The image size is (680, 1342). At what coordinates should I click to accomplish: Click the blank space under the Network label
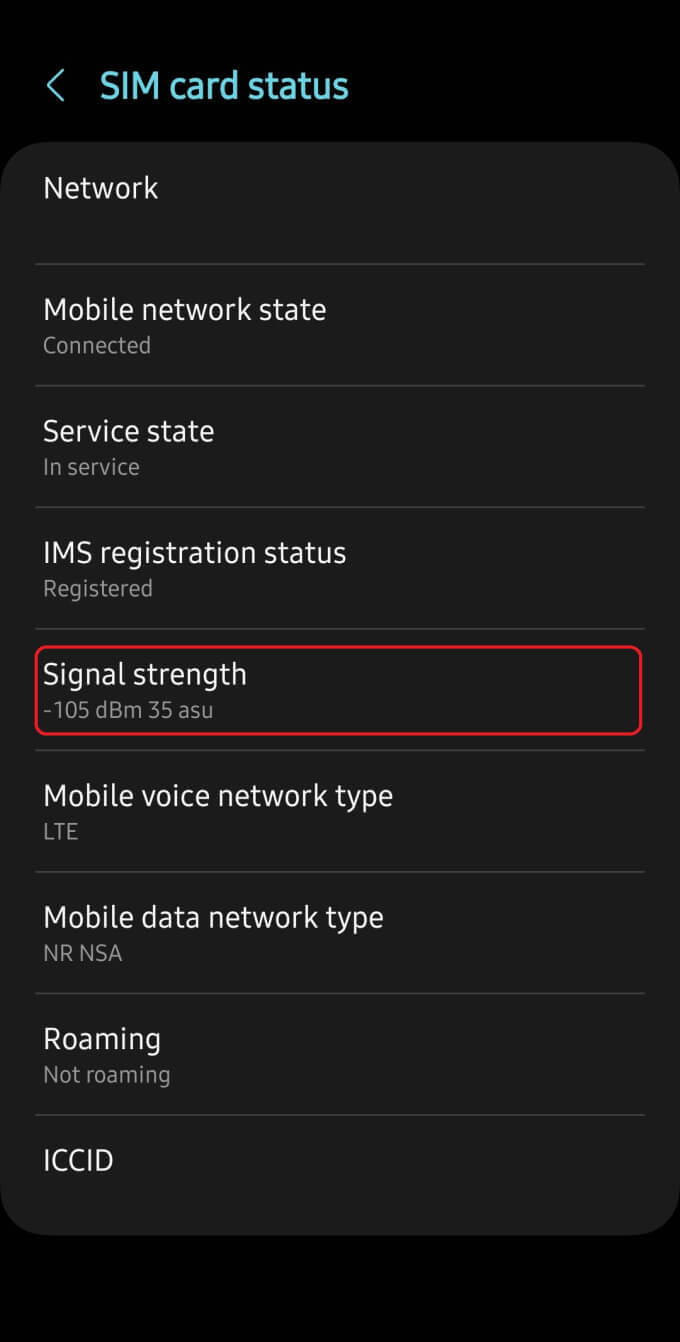pyautogui.click(x=101, y=228)
